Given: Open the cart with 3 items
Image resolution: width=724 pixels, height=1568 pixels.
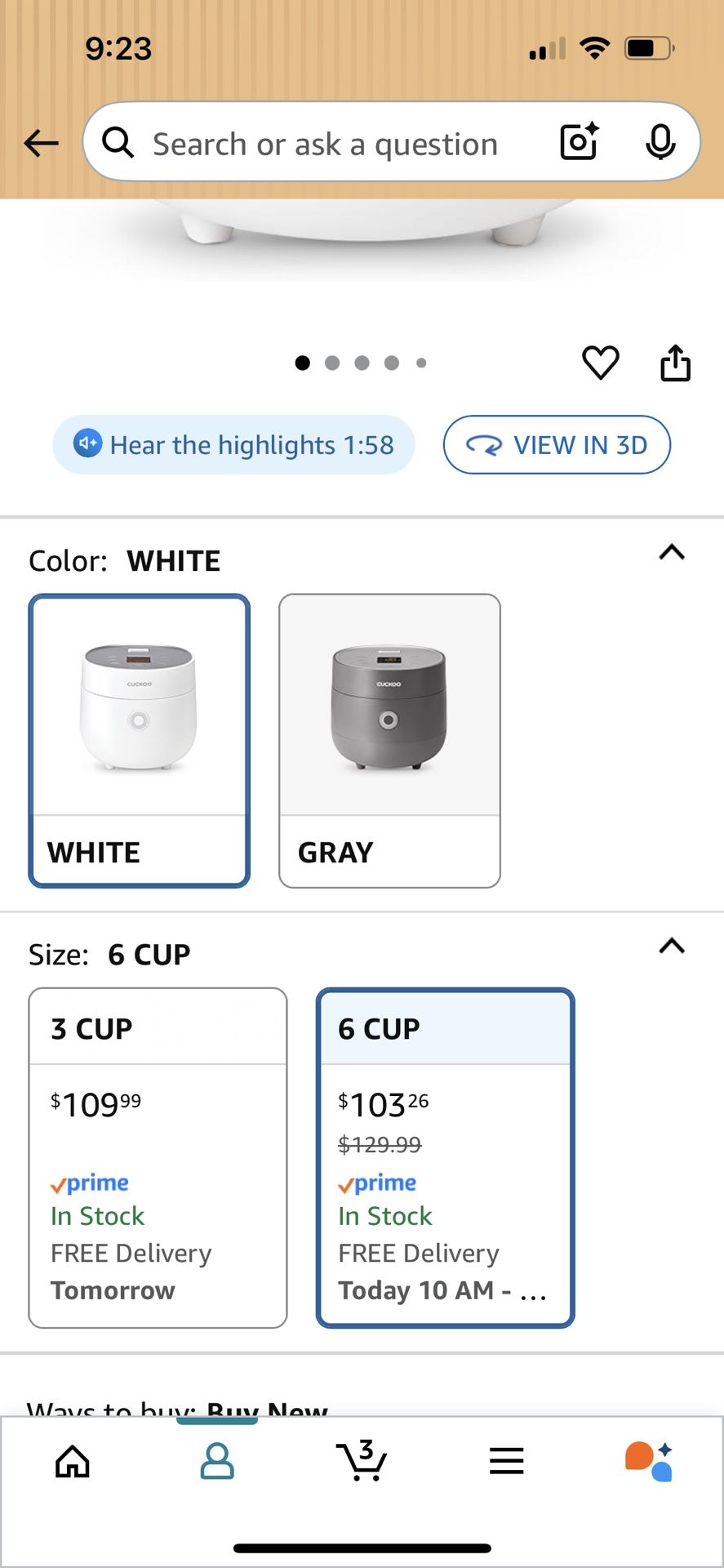Looking at the screenshot, I should coord(361,1460).
